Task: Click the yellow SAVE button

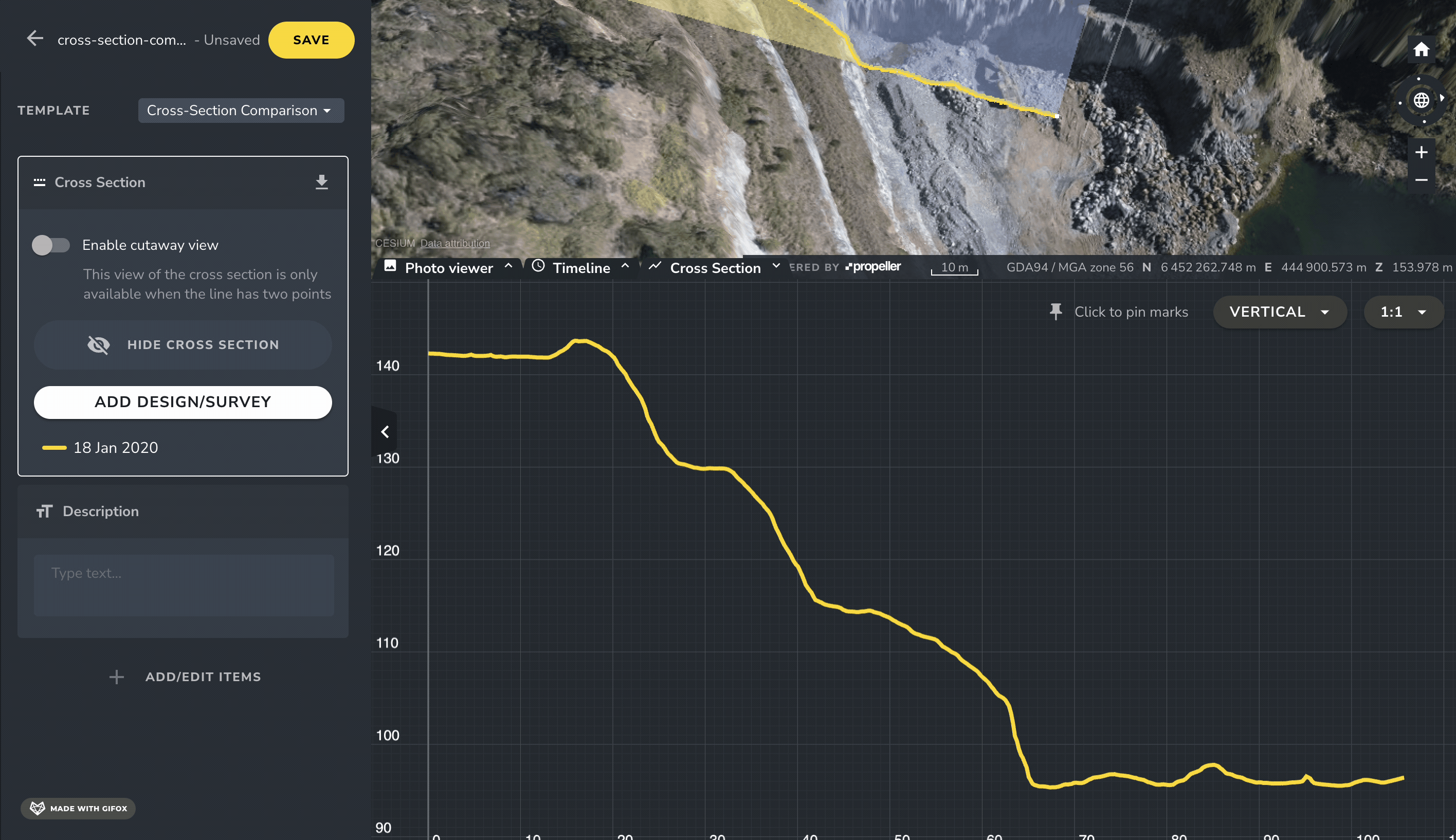Action: tap(311, 40)
